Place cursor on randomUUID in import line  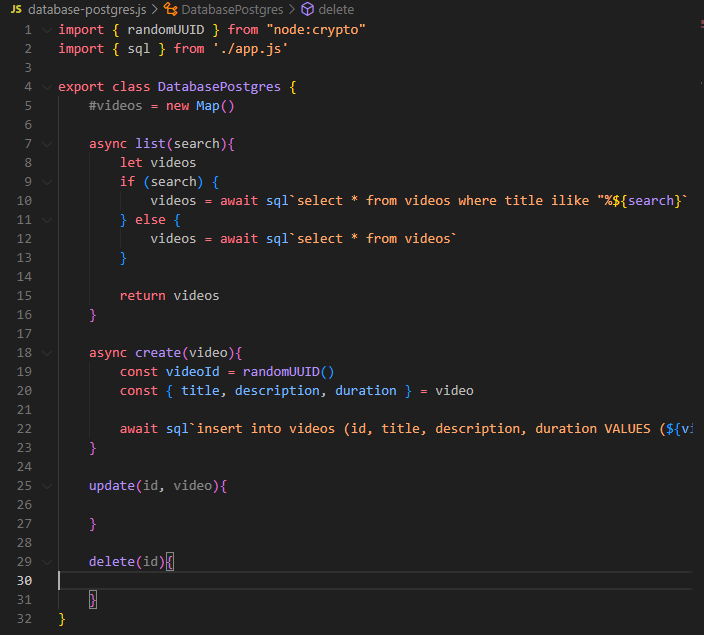(x=166, y=30)
